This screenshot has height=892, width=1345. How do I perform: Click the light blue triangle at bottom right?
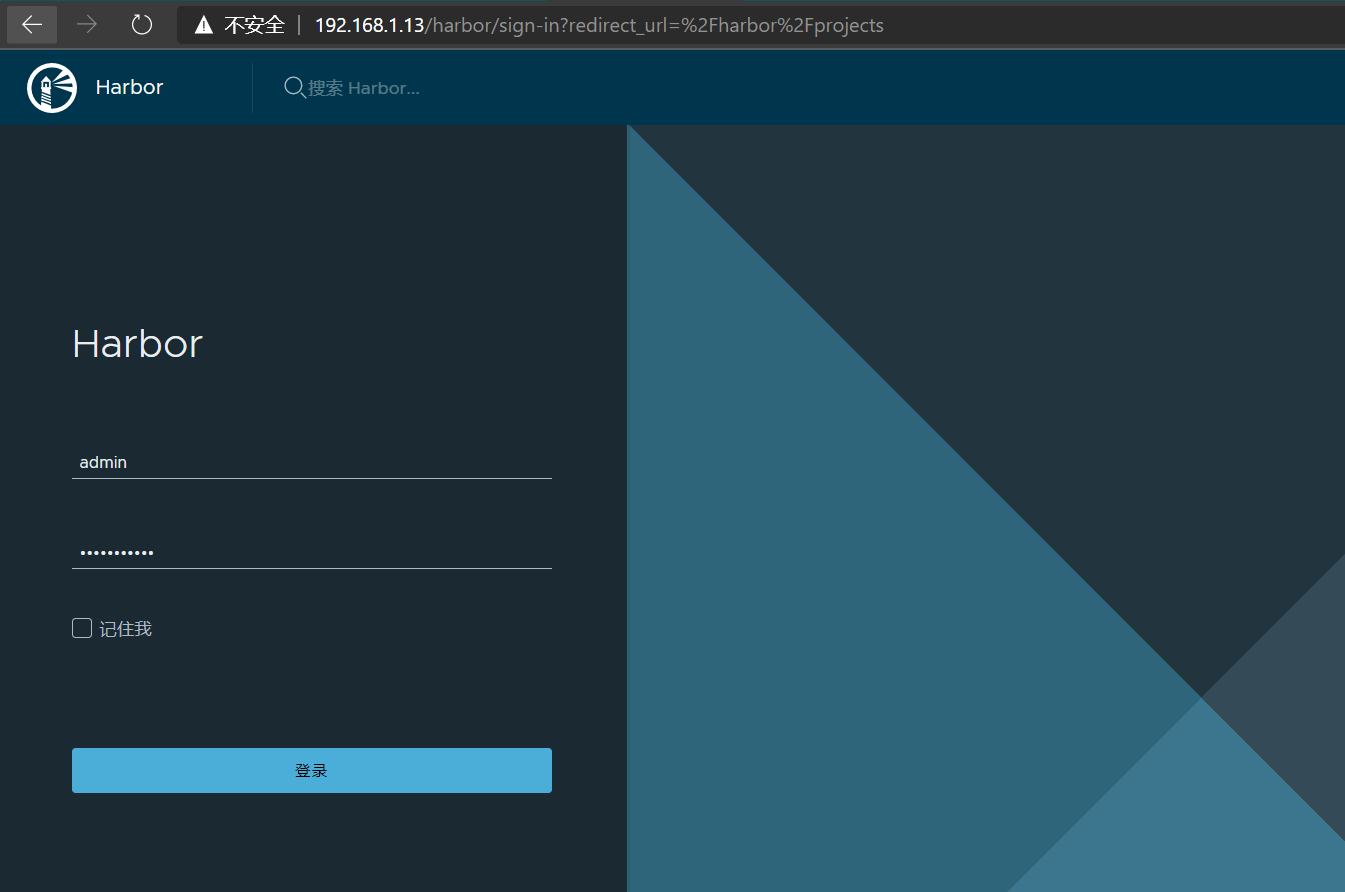(x=1200, y=820)
